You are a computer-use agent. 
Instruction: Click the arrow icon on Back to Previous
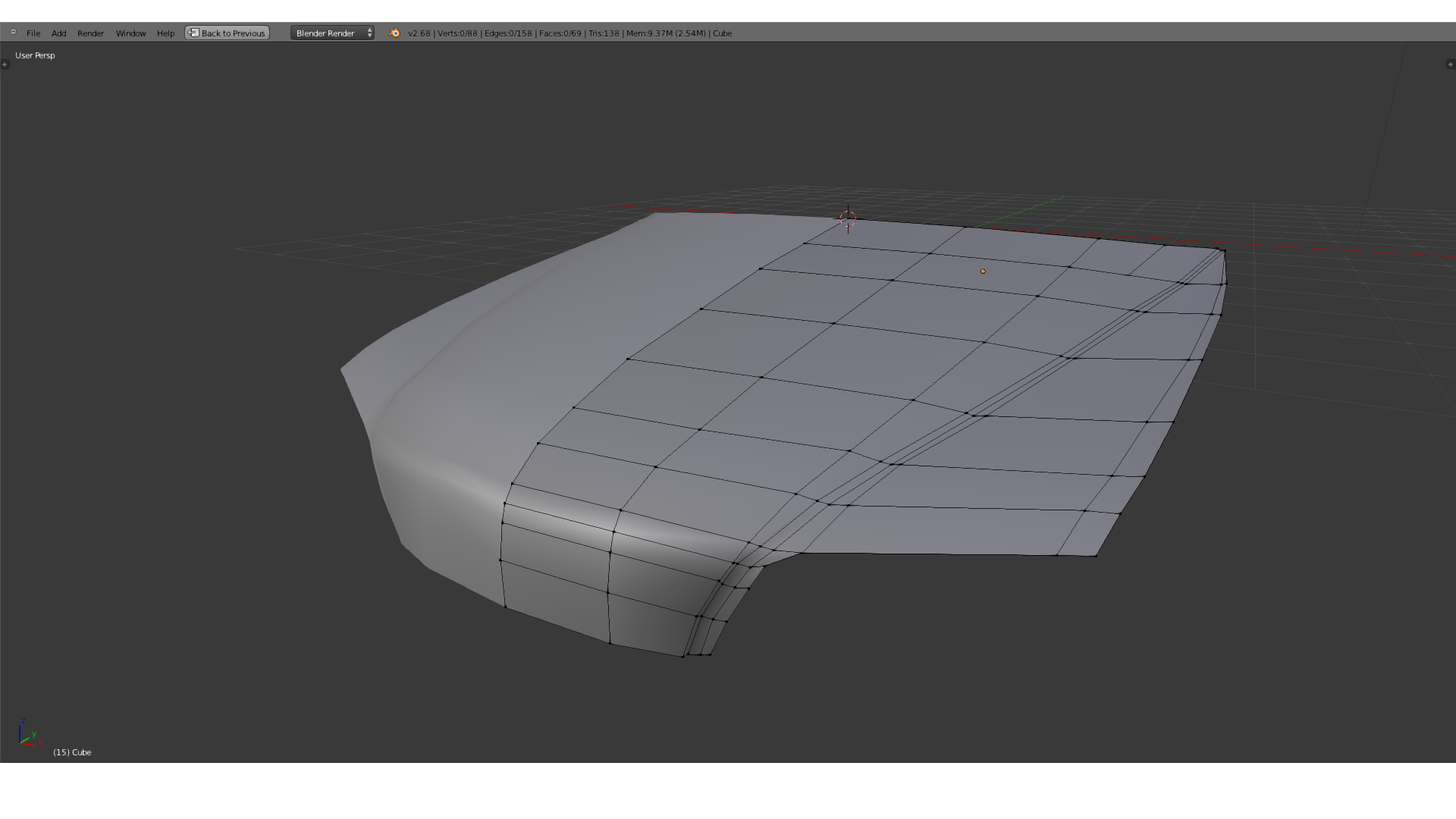coord(193,33)
